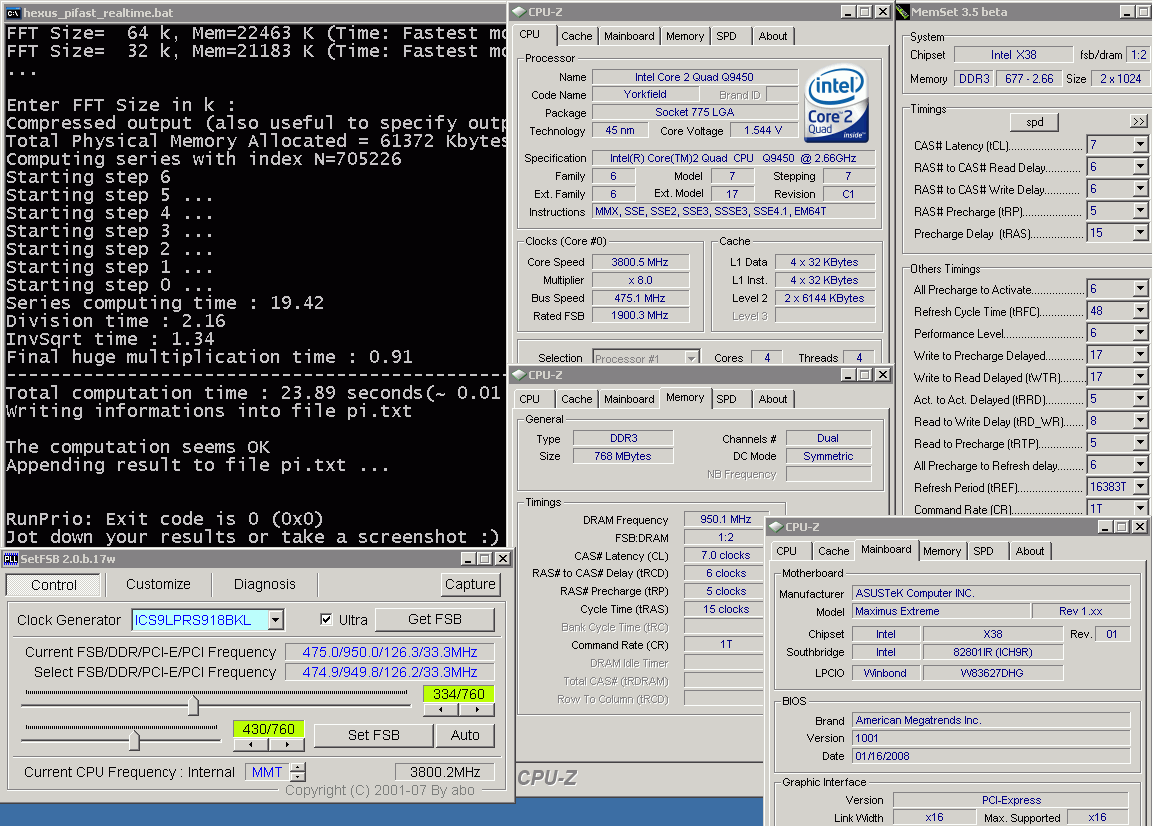This screenshot has width=1153, height=826.
Task: Click left arrow under the 430/760 value
Action: pyautogui.click(x=251, y=744)
